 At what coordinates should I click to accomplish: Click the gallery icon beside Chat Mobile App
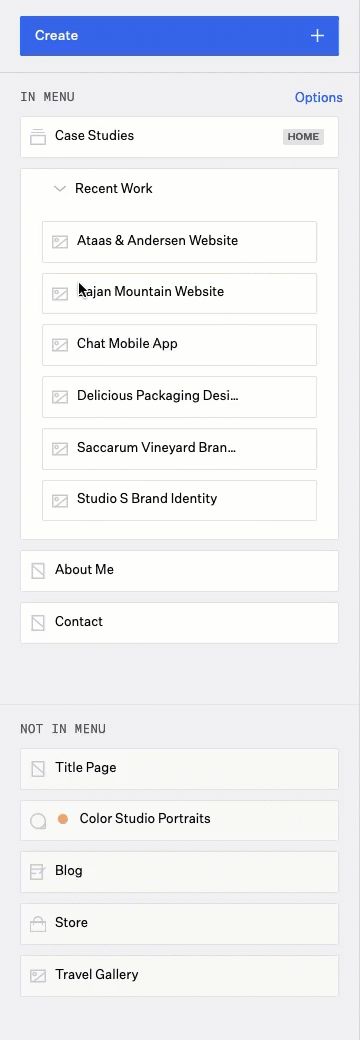60,345
